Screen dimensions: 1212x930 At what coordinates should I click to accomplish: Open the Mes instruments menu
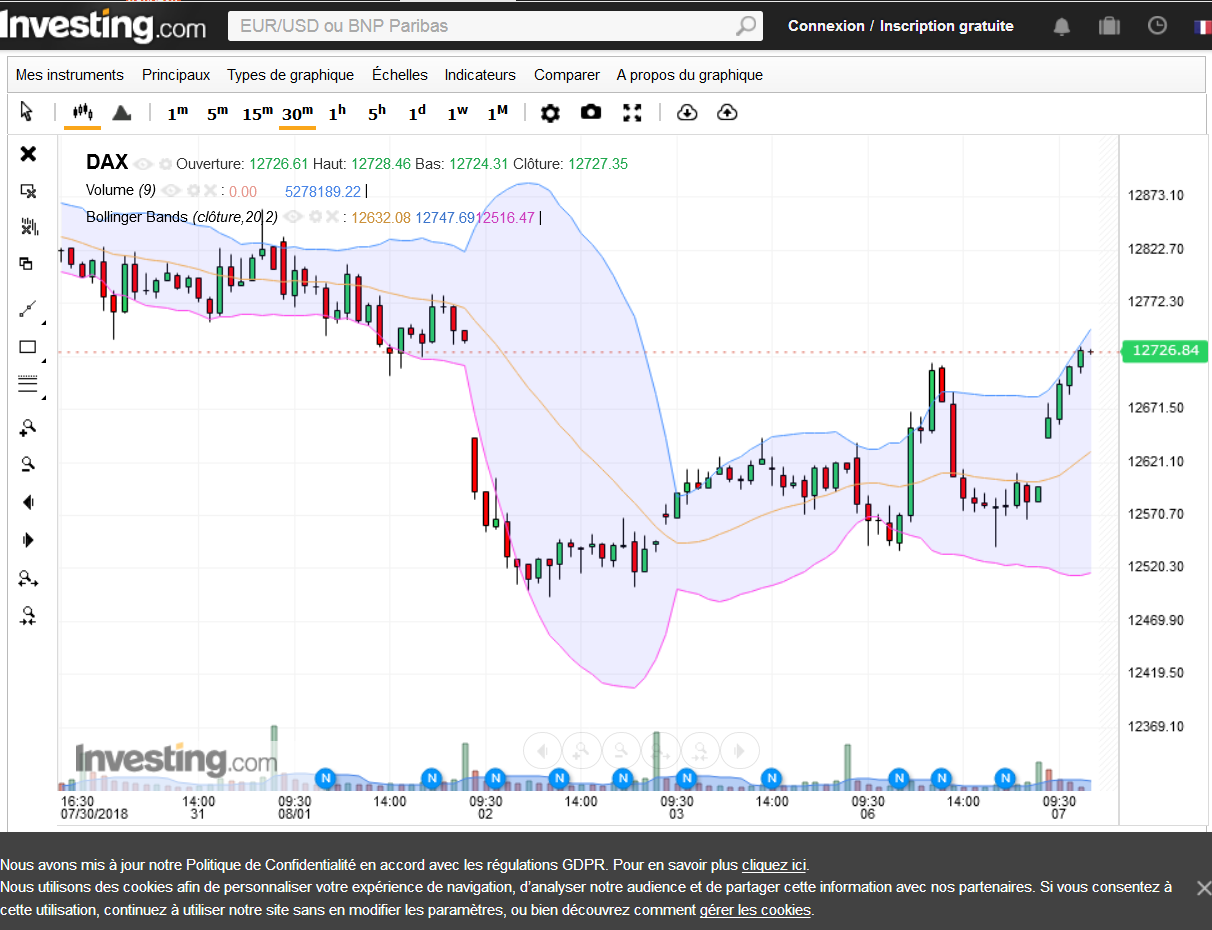(x=70, y=75)
